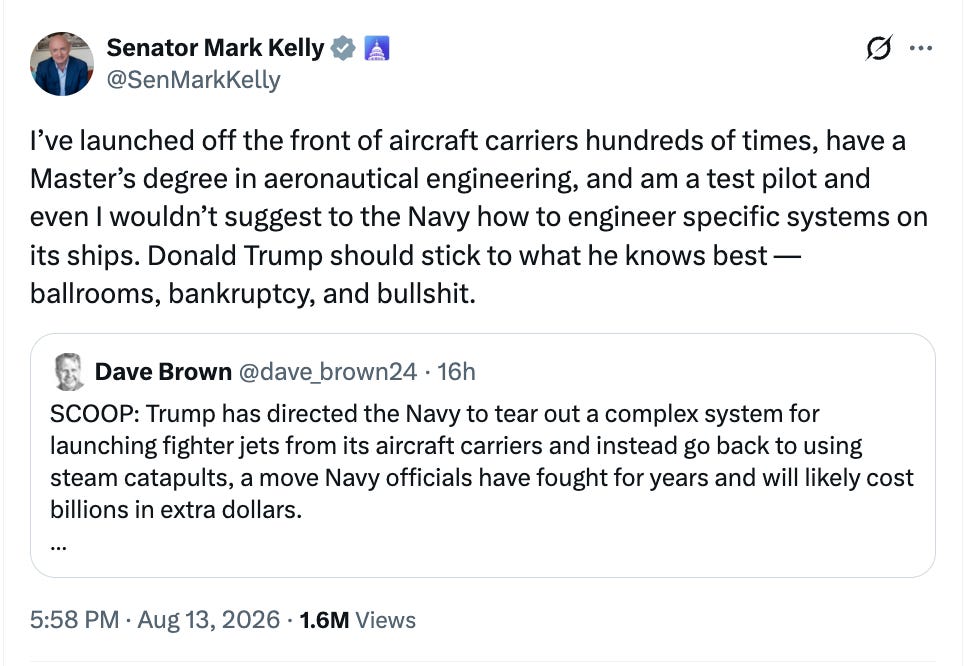The image size is (964, 666).
Task: Open the @dave_brown24 handle
Action: coord(327,371)
